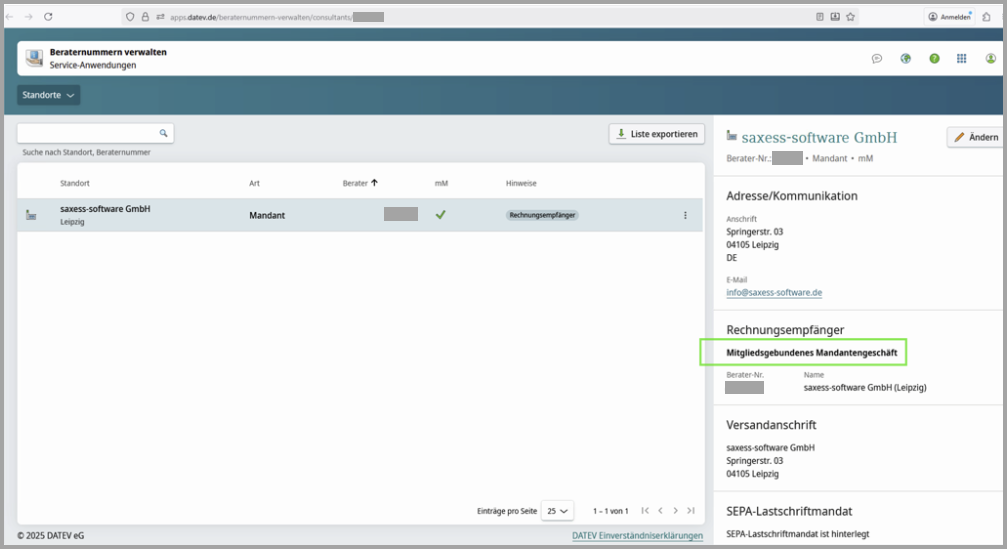
Task: Focus the Standort search input field
Action: 88,133
